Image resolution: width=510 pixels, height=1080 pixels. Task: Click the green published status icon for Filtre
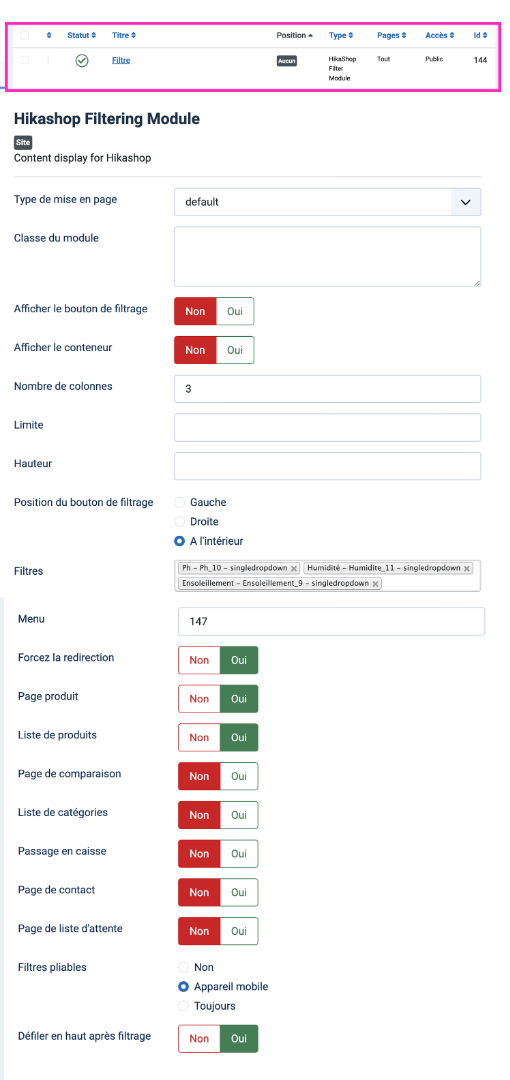[81, 61]
